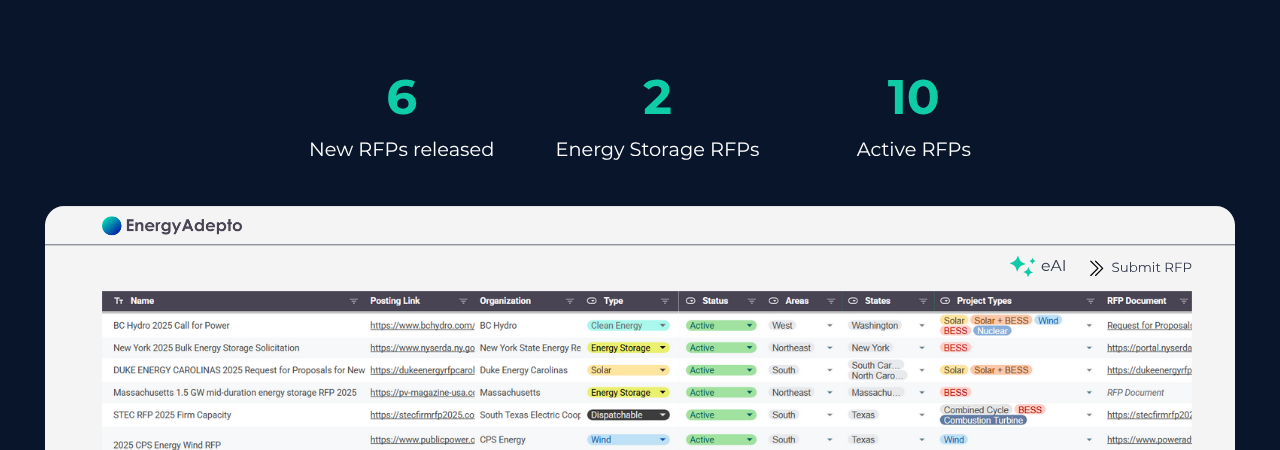Open the publicpower posting link

[x=422, y=440]
